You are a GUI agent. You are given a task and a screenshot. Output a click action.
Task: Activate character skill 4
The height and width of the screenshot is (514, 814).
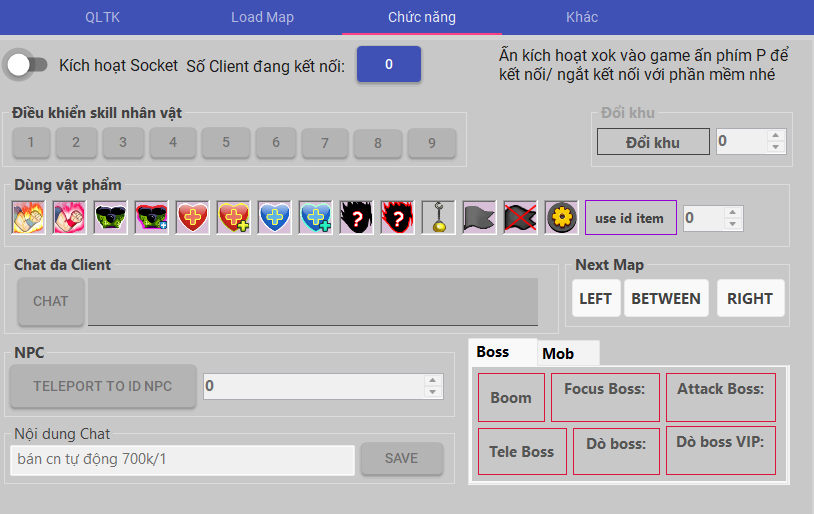pos(173,142)
